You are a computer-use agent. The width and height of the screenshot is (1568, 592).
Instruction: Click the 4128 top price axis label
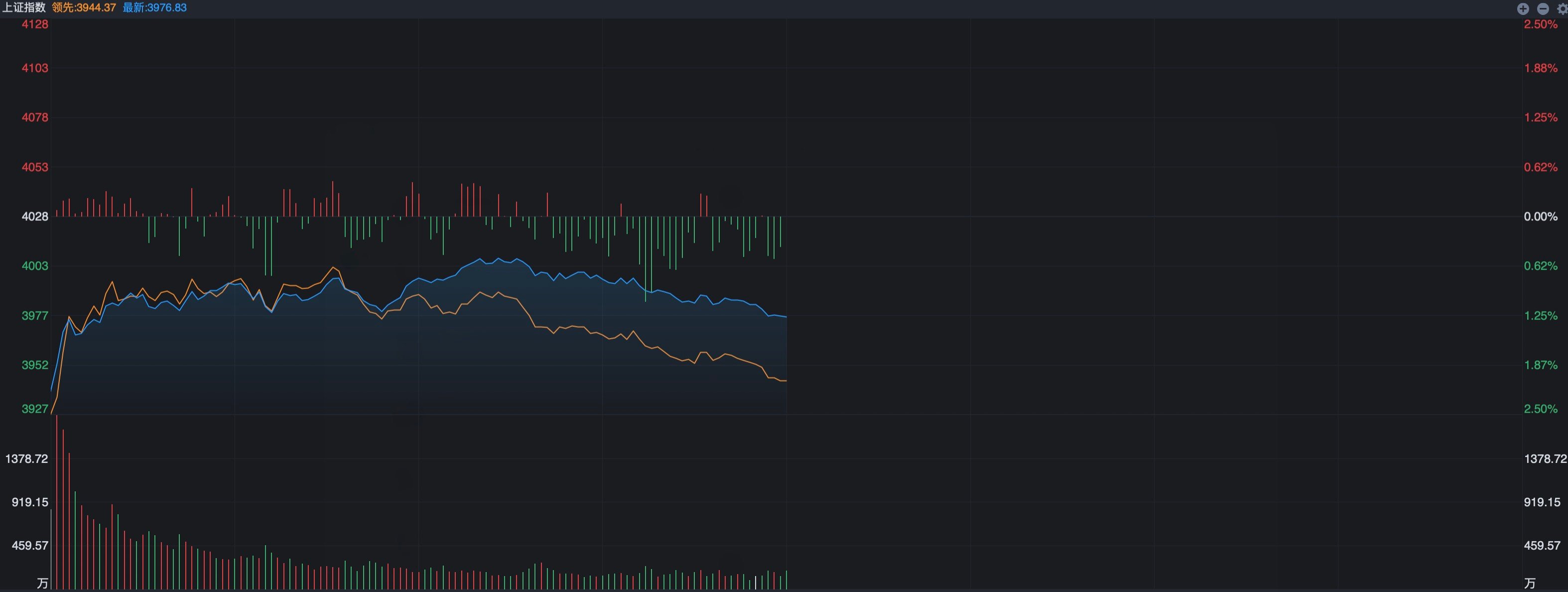point(35,24)
